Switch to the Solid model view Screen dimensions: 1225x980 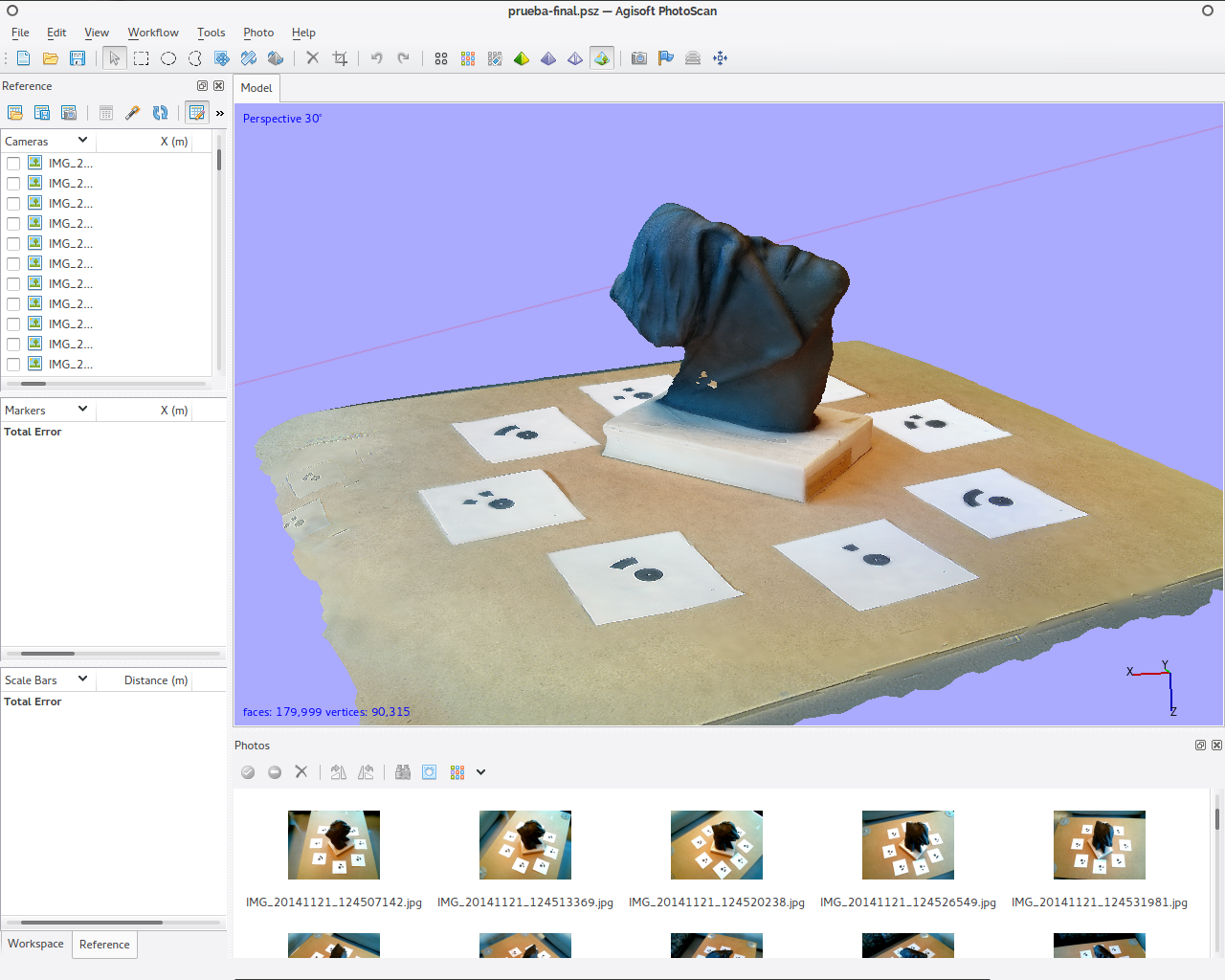pyautogui.click(x=548, y=58)
